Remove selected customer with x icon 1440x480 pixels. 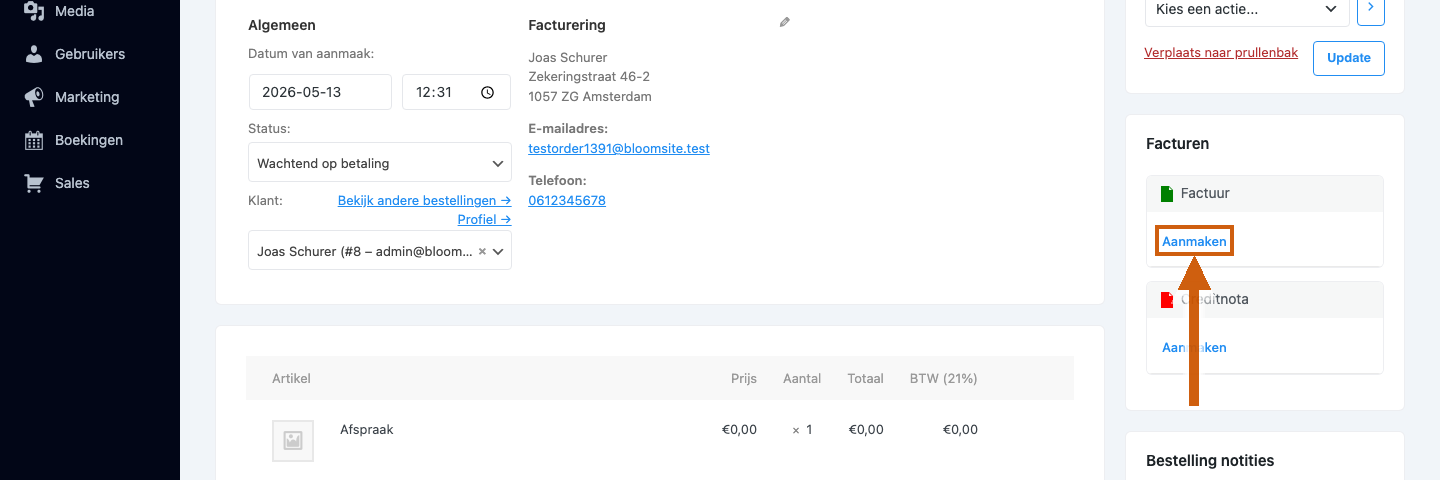click(x=482, y=252)
